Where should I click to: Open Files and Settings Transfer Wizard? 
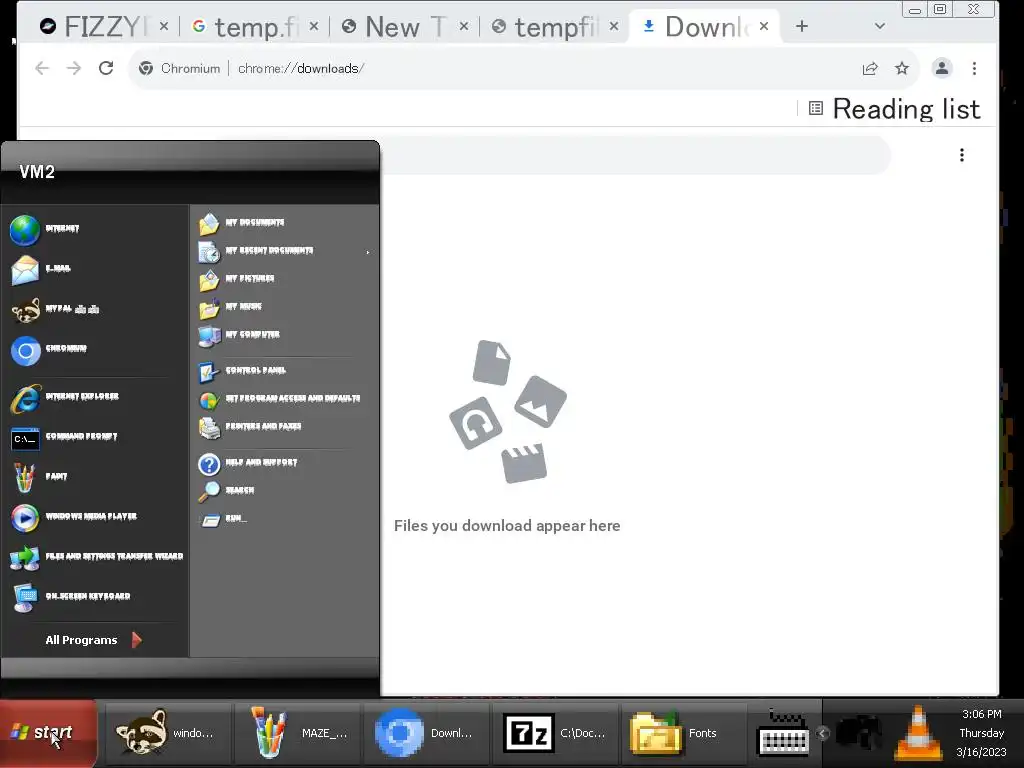pos(97,557)
